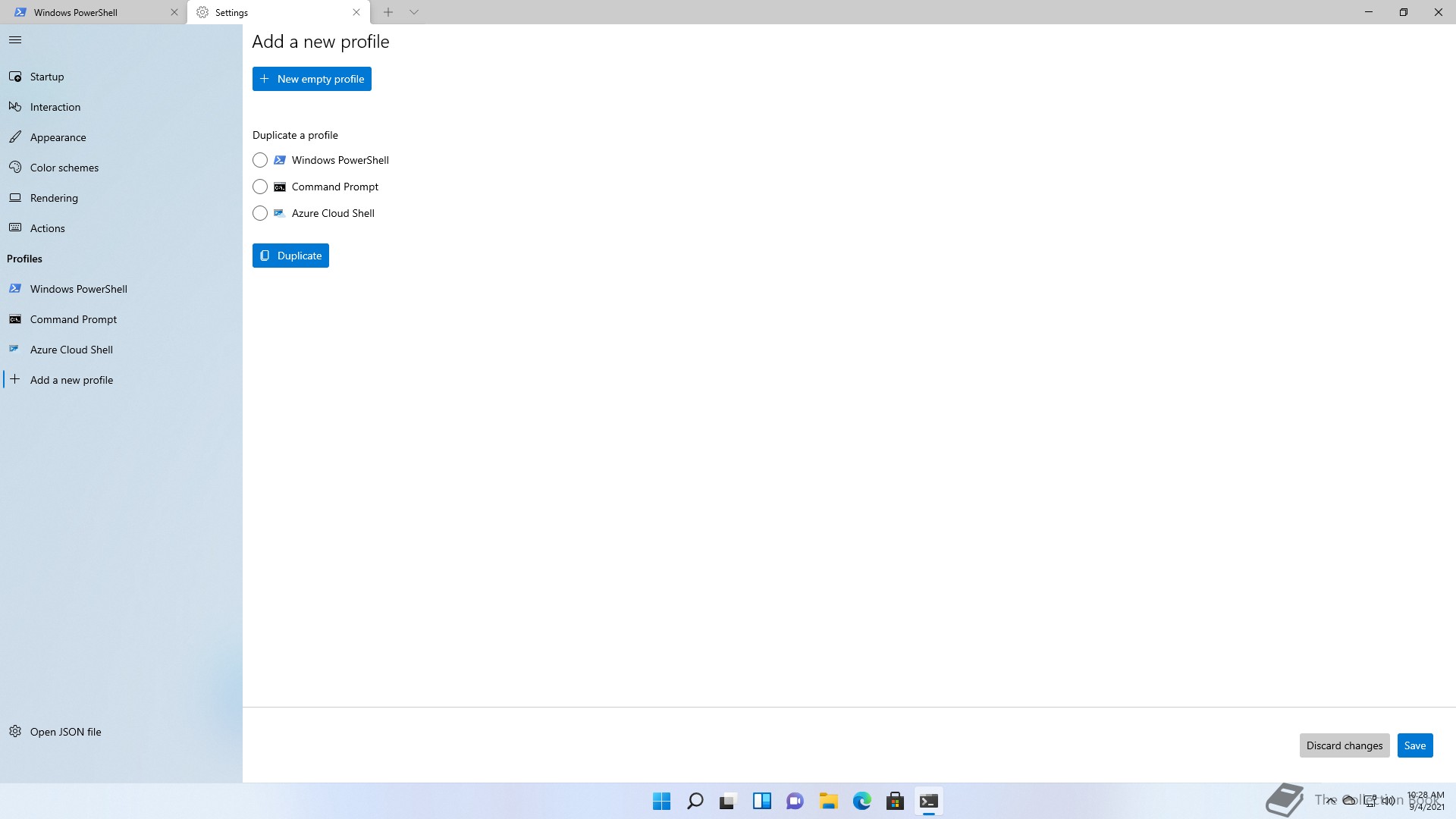Open Task View from taskbar

click(x=728, y=801)
